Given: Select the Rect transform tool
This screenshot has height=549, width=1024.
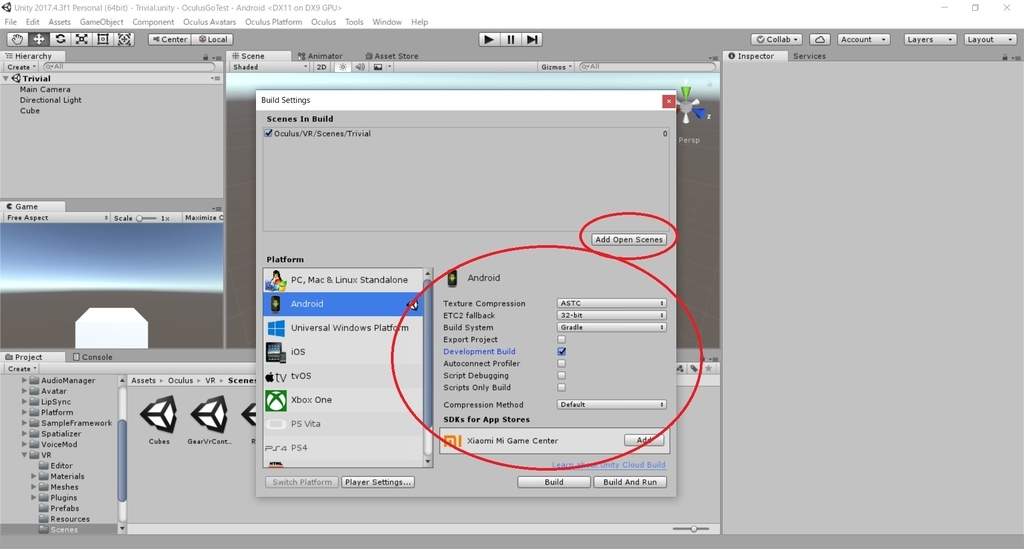Looking at the screenshot, I should [x=103, y=39].
